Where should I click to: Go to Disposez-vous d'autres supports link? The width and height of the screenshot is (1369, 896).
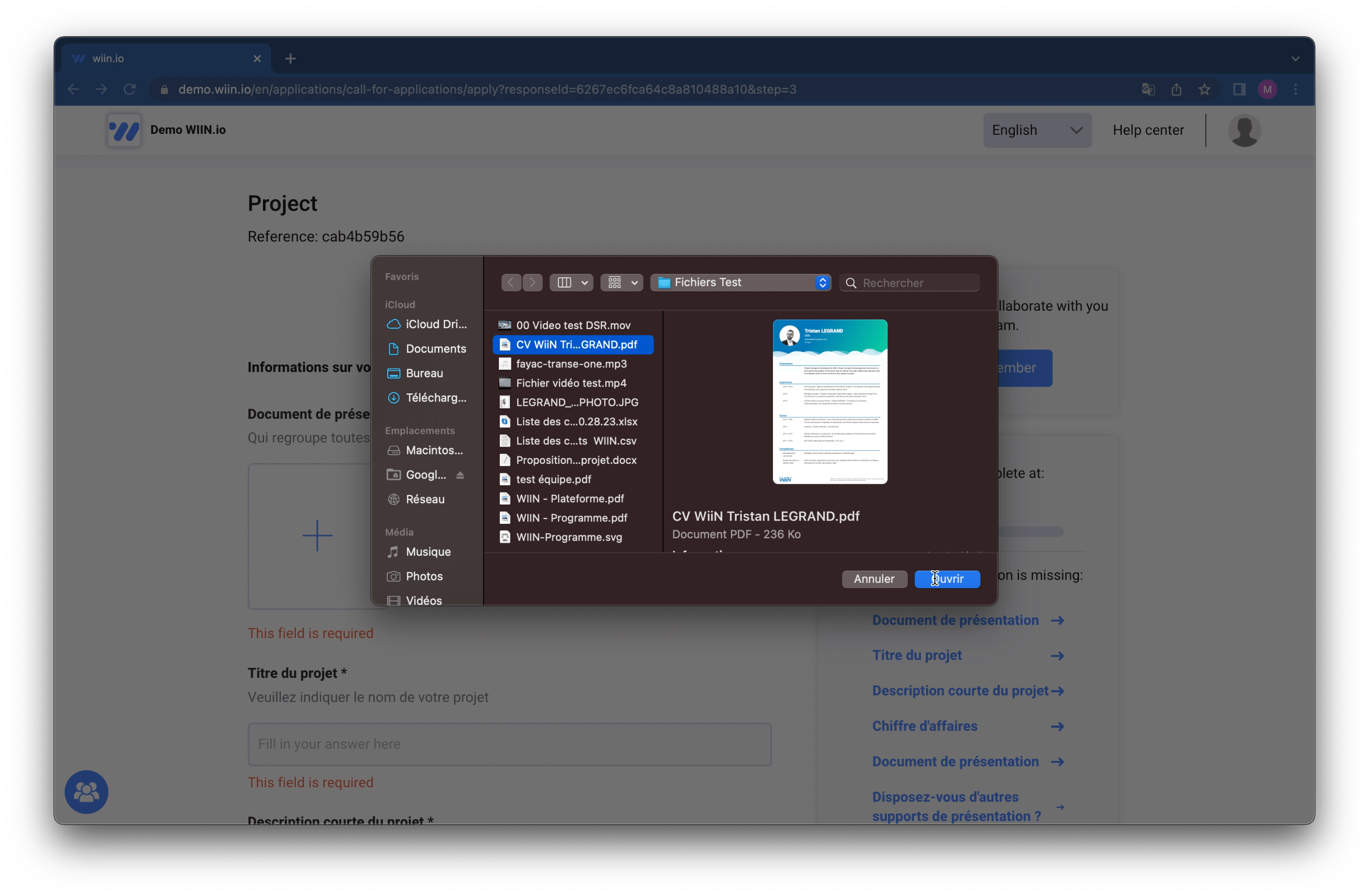tap(968, 806)
